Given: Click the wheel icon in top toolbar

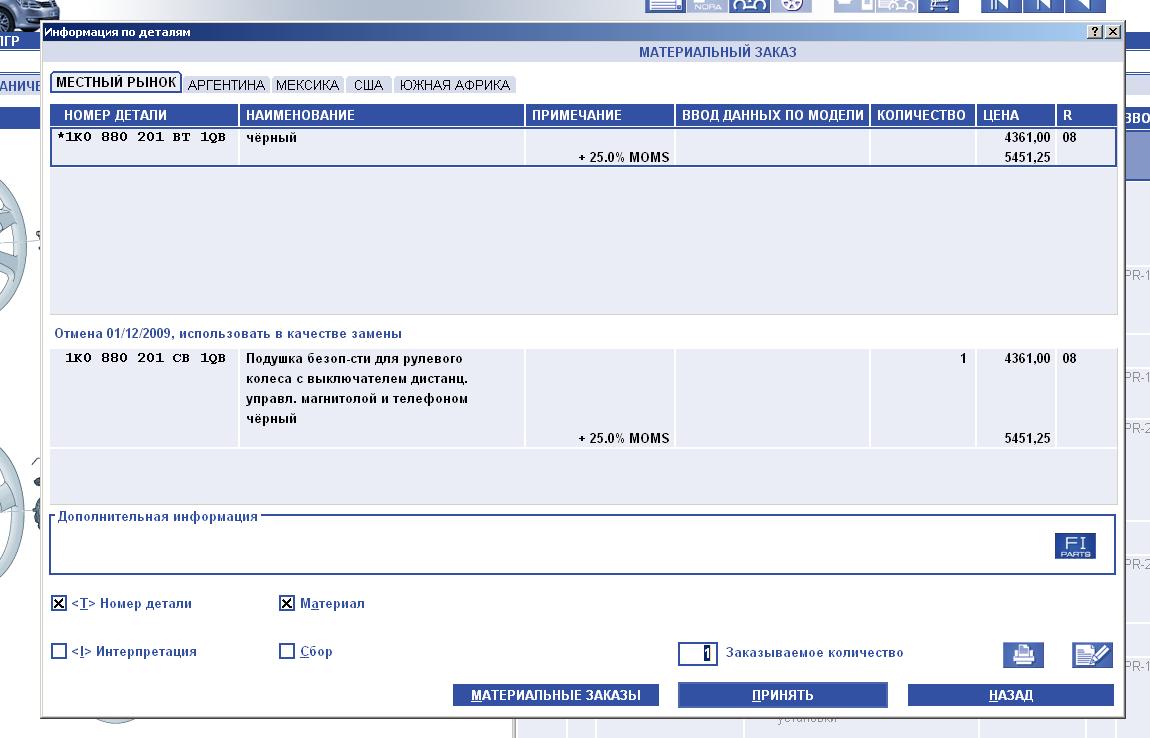Looking at the screenshot, I should (790, 5).
